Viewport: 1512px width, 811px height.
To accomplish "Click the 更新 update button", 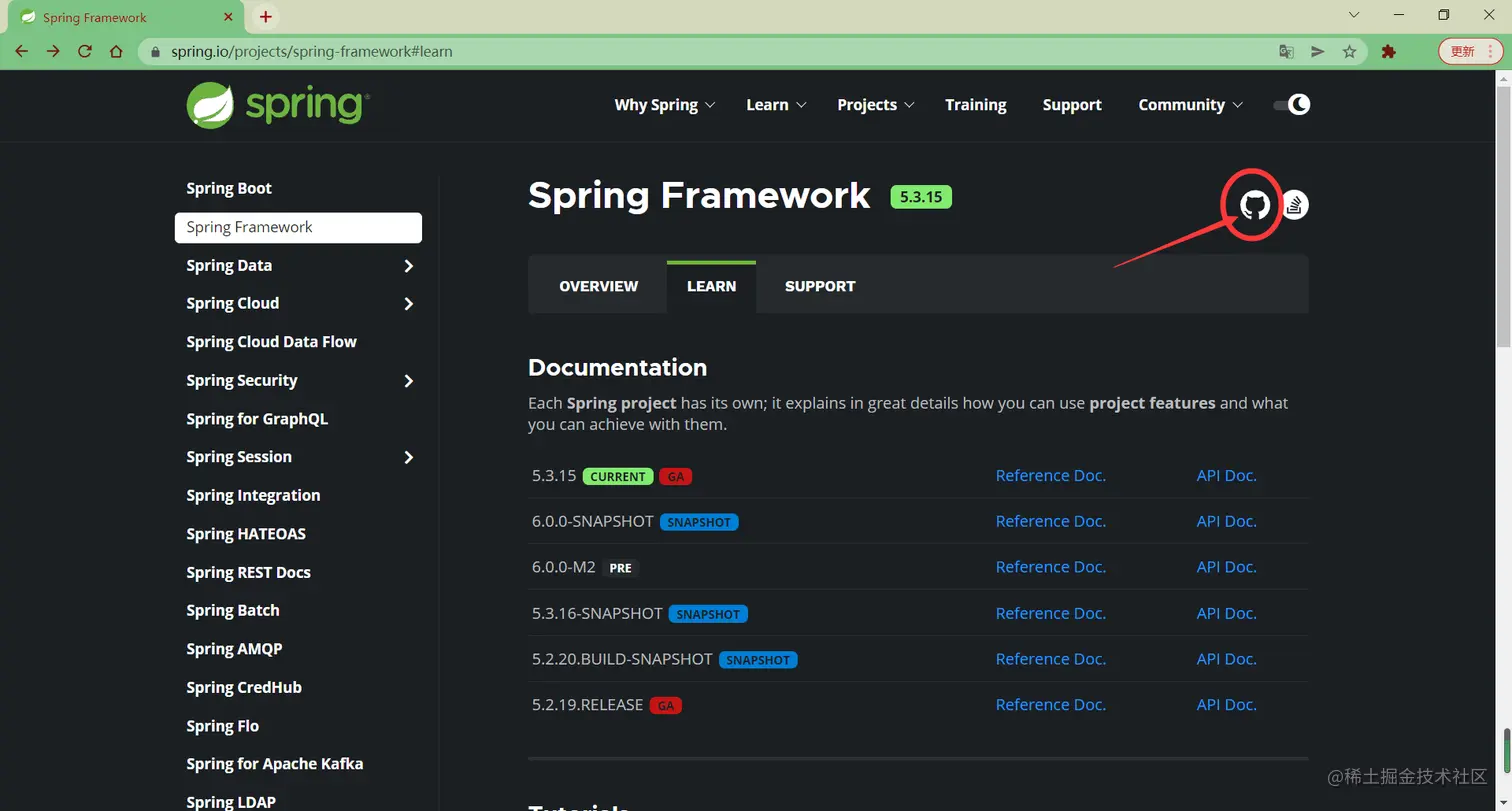I will point(1462,51).
